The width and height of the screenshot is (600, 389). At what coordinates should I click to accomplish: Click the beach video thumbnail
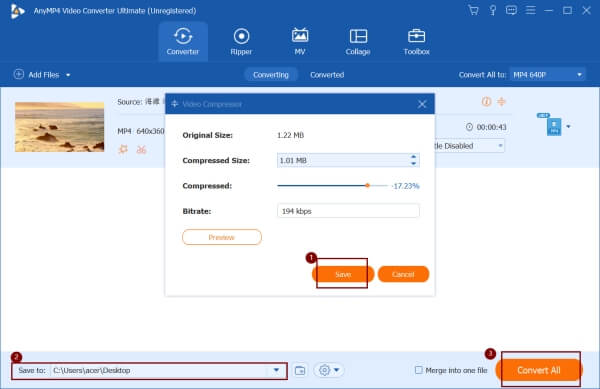[59, 127]
